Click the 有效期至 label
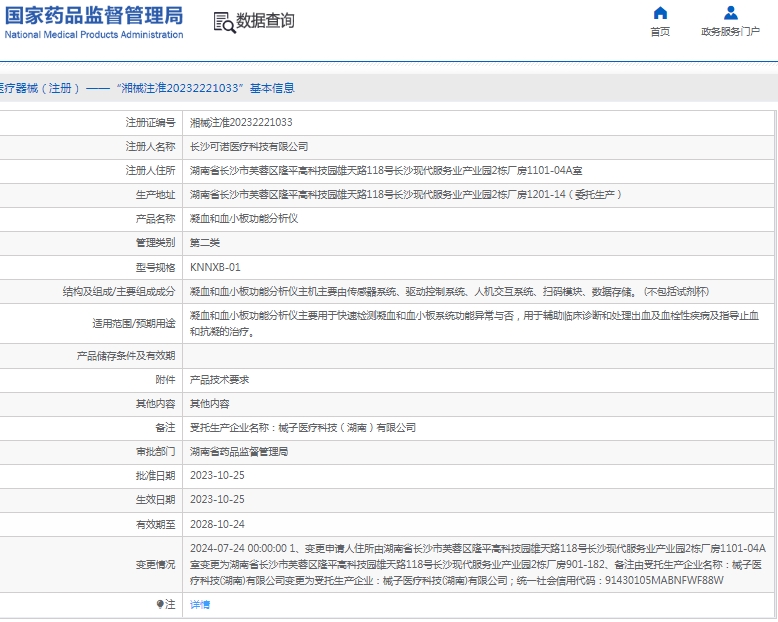 click(x=155, y=524)
